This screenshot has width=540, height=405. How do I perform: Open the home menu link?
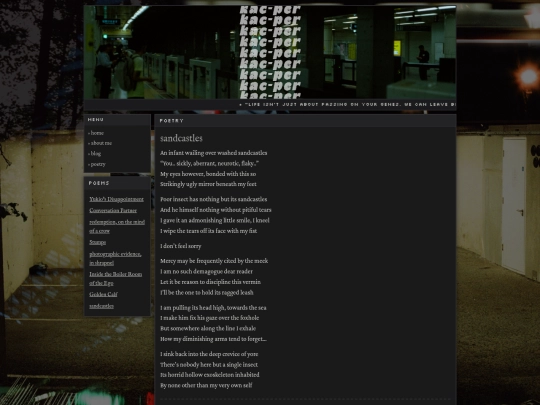tap(97, 133)
